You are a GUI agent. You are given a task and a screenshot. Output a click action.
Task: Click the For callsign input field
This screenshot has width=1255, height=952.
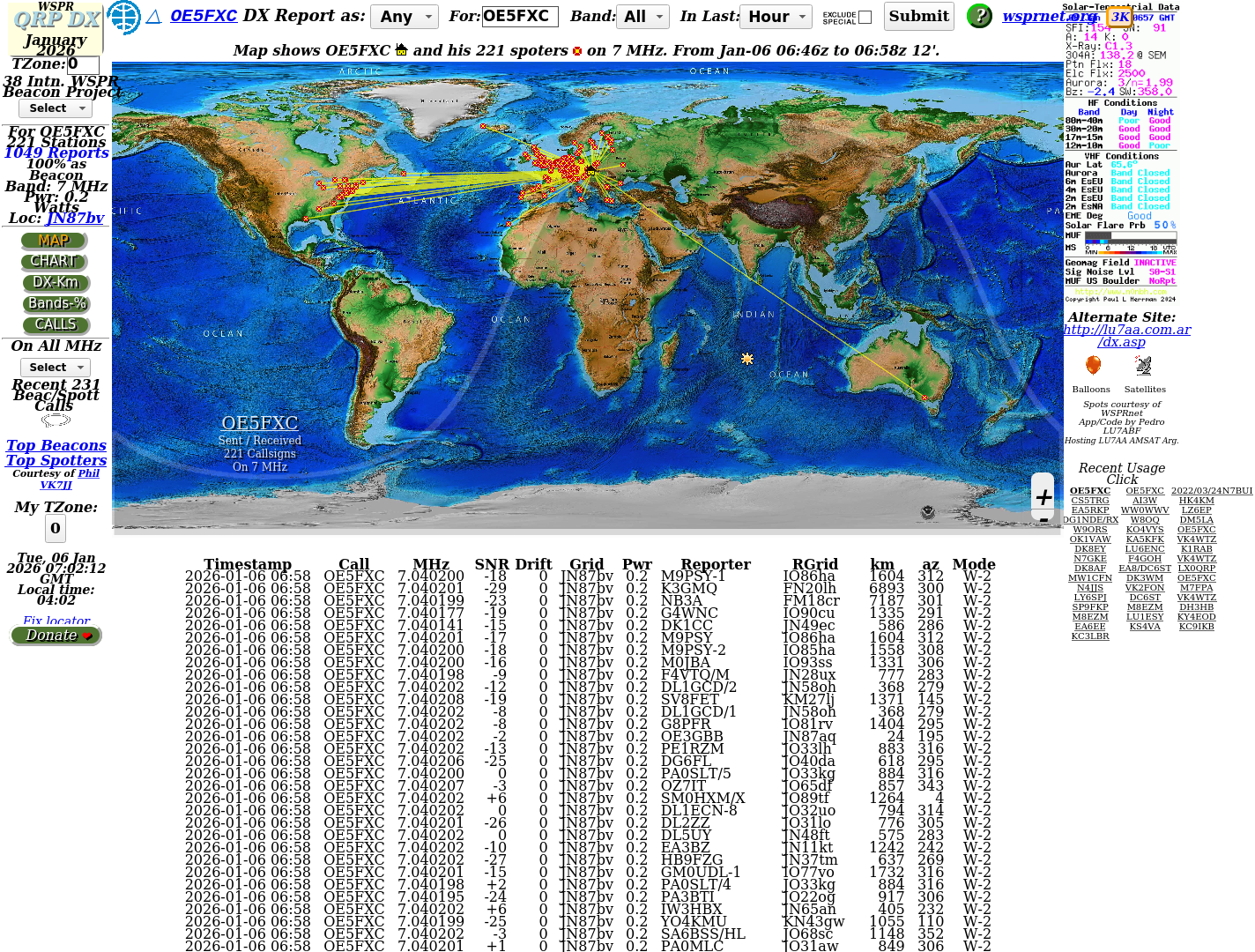tap(520, 17)
